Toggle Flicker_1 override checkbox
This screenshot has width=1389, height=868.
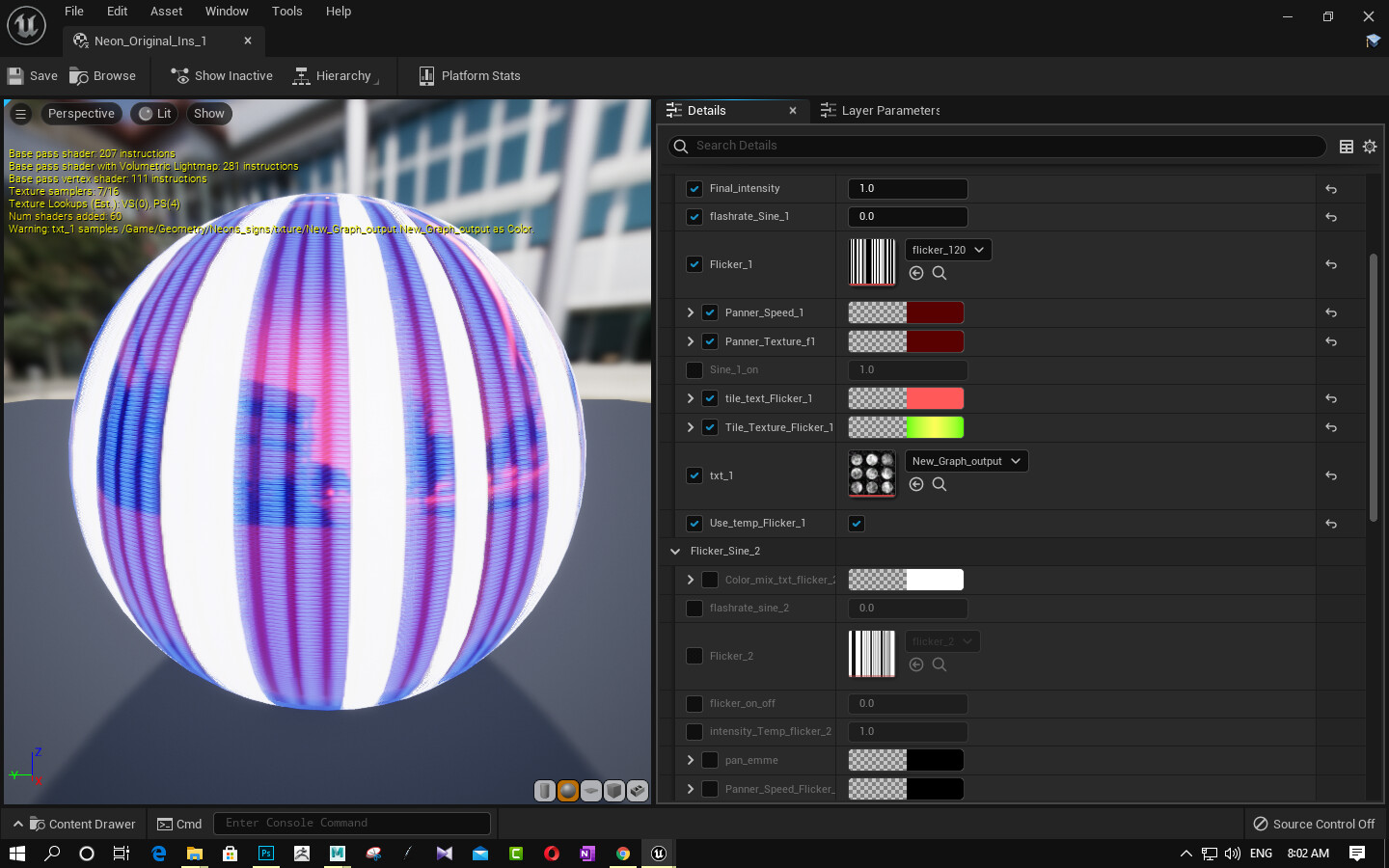tap(694, 264)
